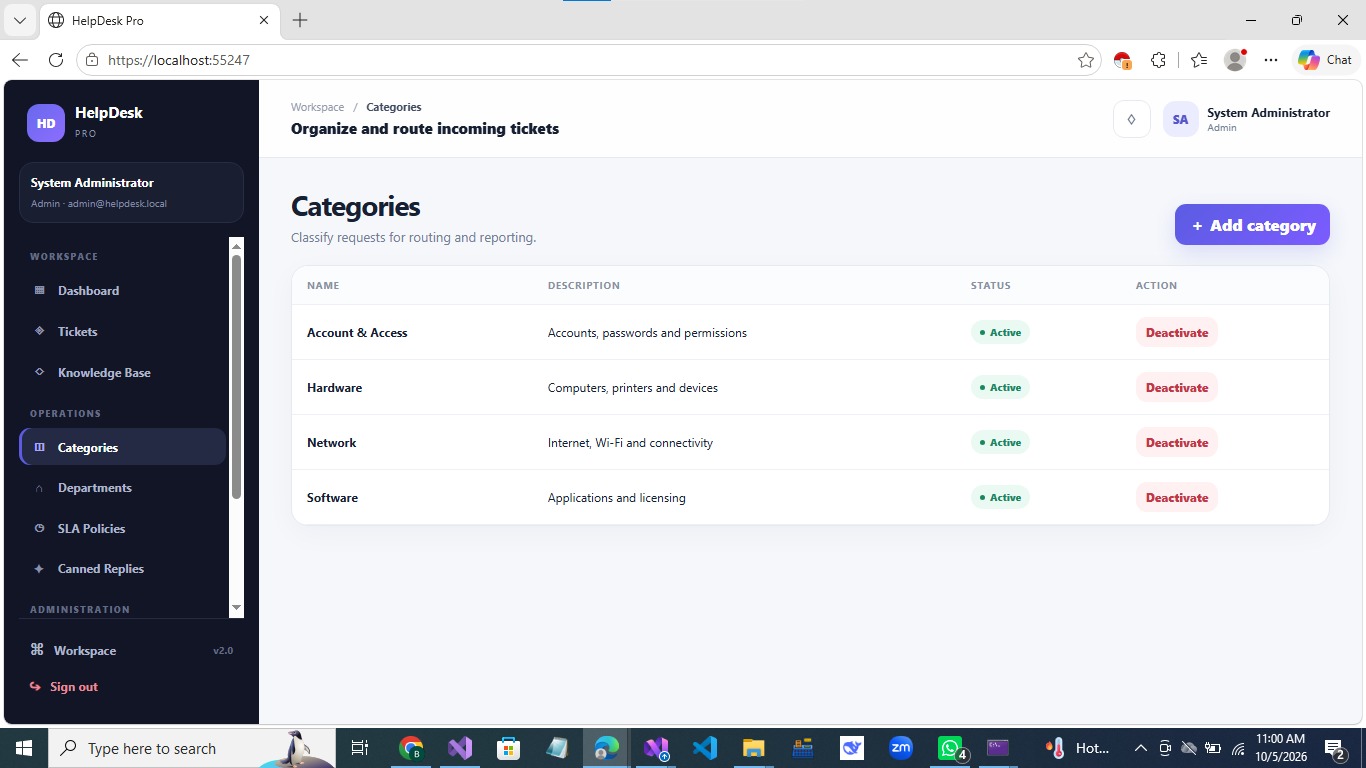
Task: Click the System Administrator name in the header
Action: (x=1268, y=113)
